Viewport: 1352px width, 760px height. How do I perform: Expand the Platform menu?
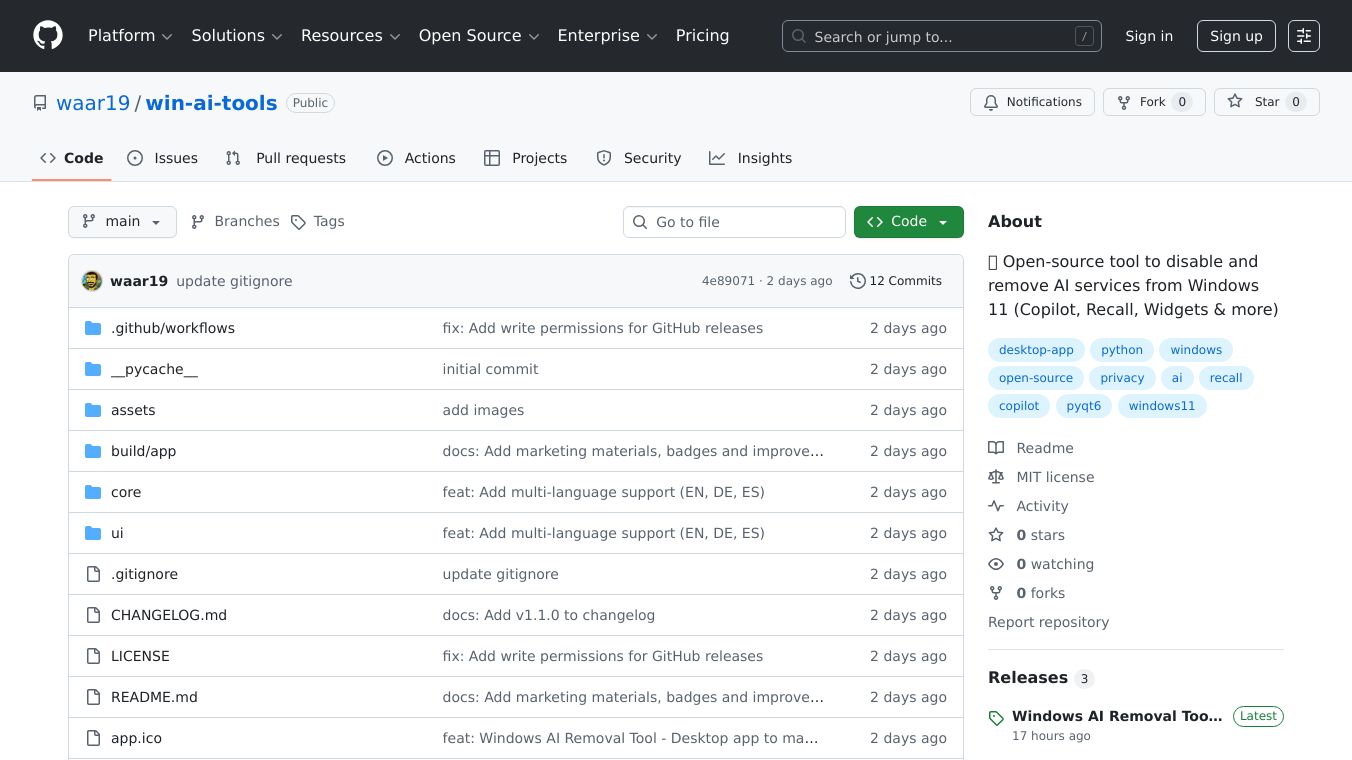pos(130,36)
